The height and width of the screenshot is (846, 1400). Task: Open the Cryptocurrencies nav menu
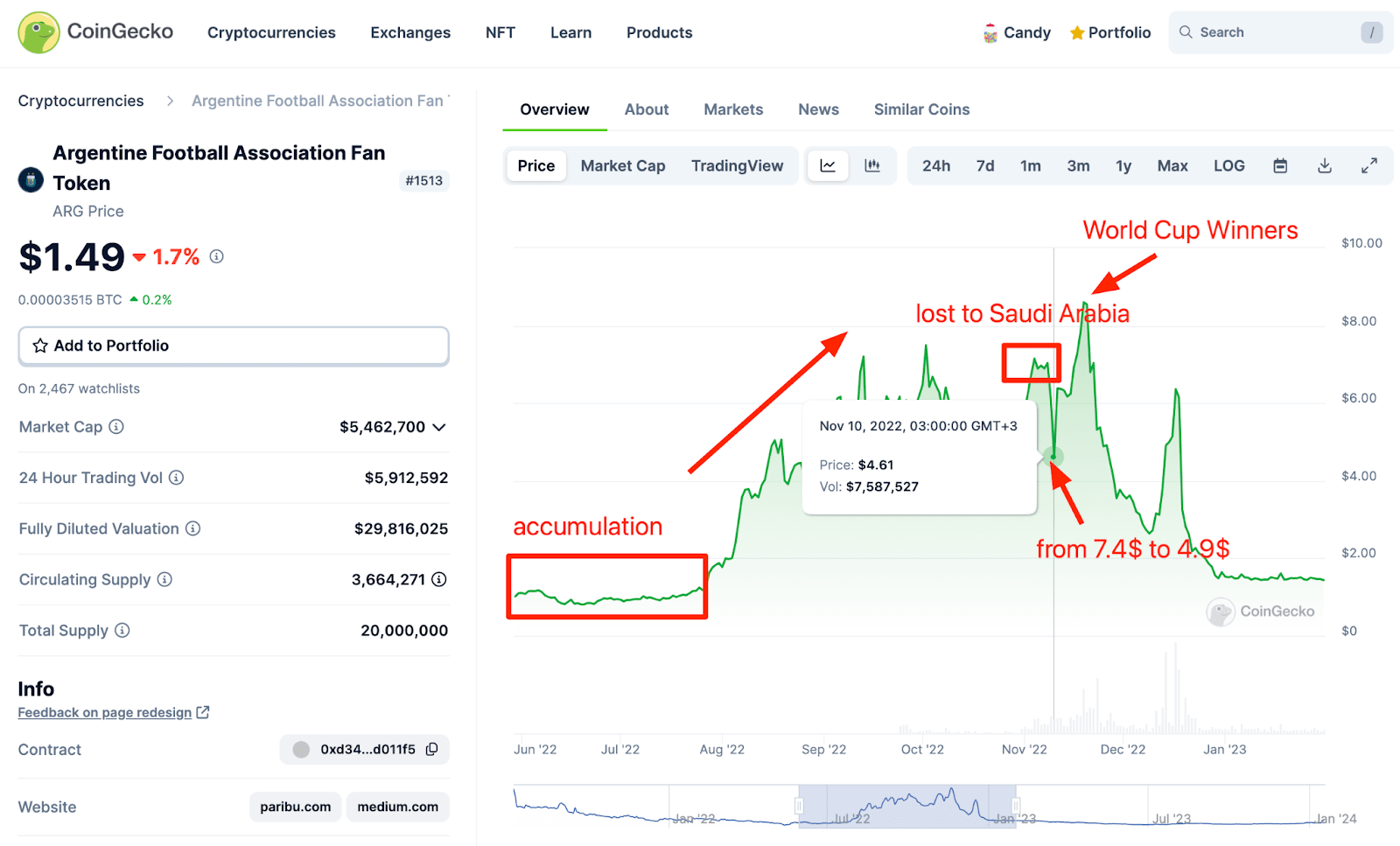pos(271,32)
